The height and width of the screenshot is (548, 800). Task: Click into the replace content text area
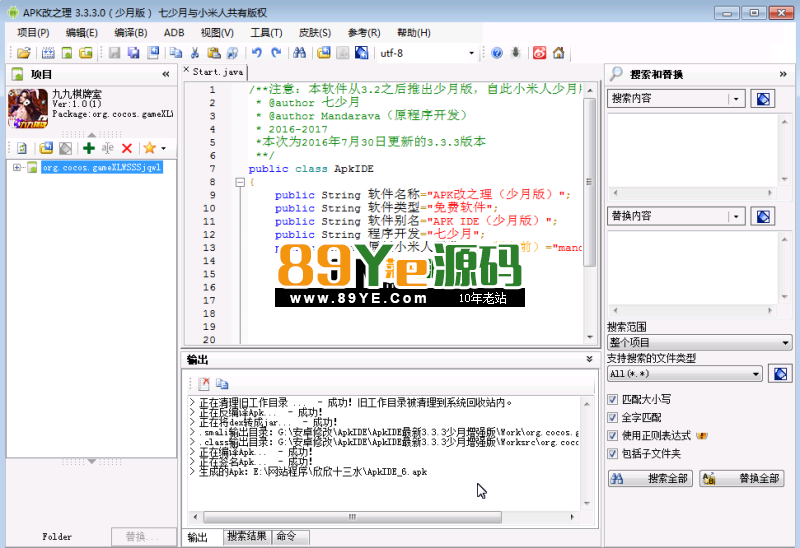694,268
